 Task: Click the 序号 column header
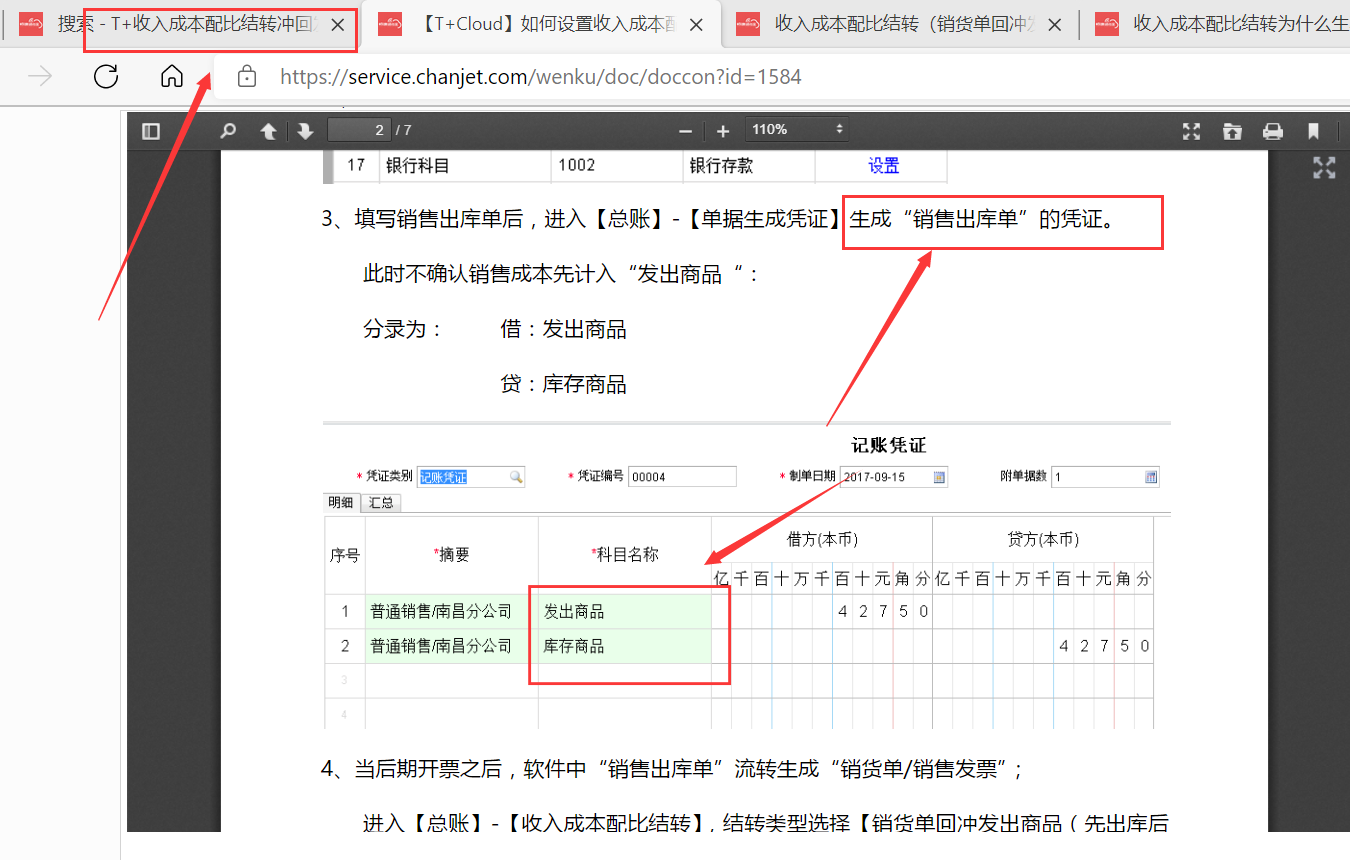[x=344, y=555]
